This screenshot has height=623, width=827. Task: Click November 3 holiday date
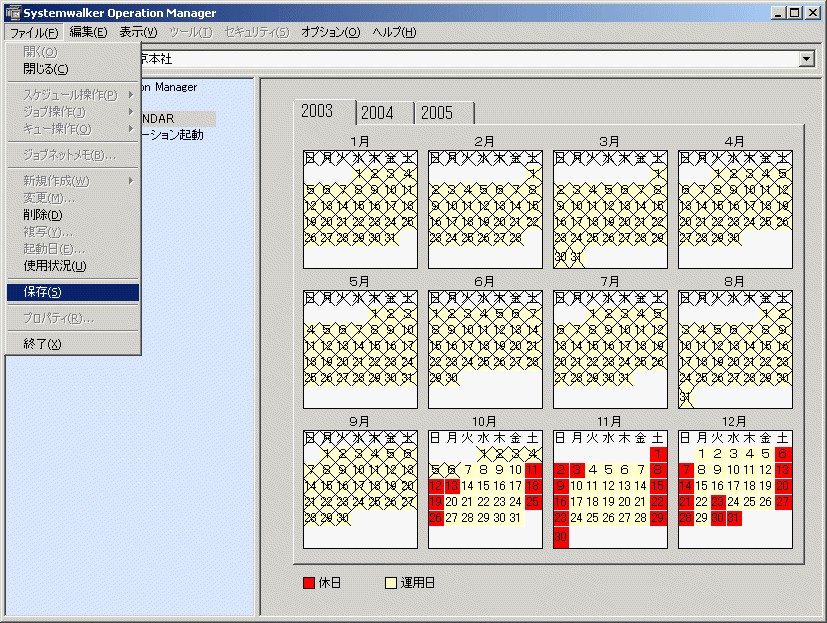pos(576,470)
